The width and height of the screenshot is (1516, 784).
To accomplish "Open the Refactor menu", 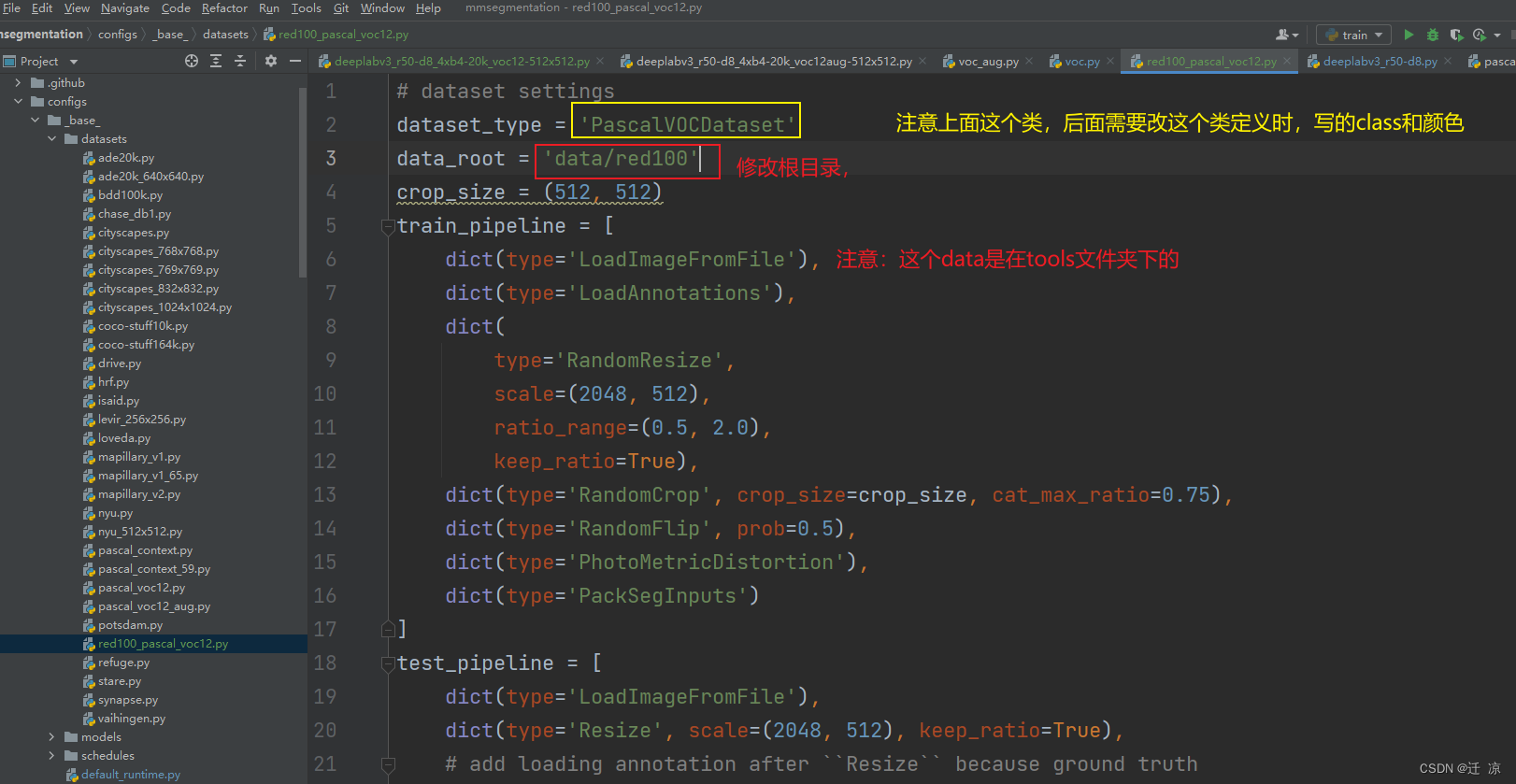I will click(224, 8).
